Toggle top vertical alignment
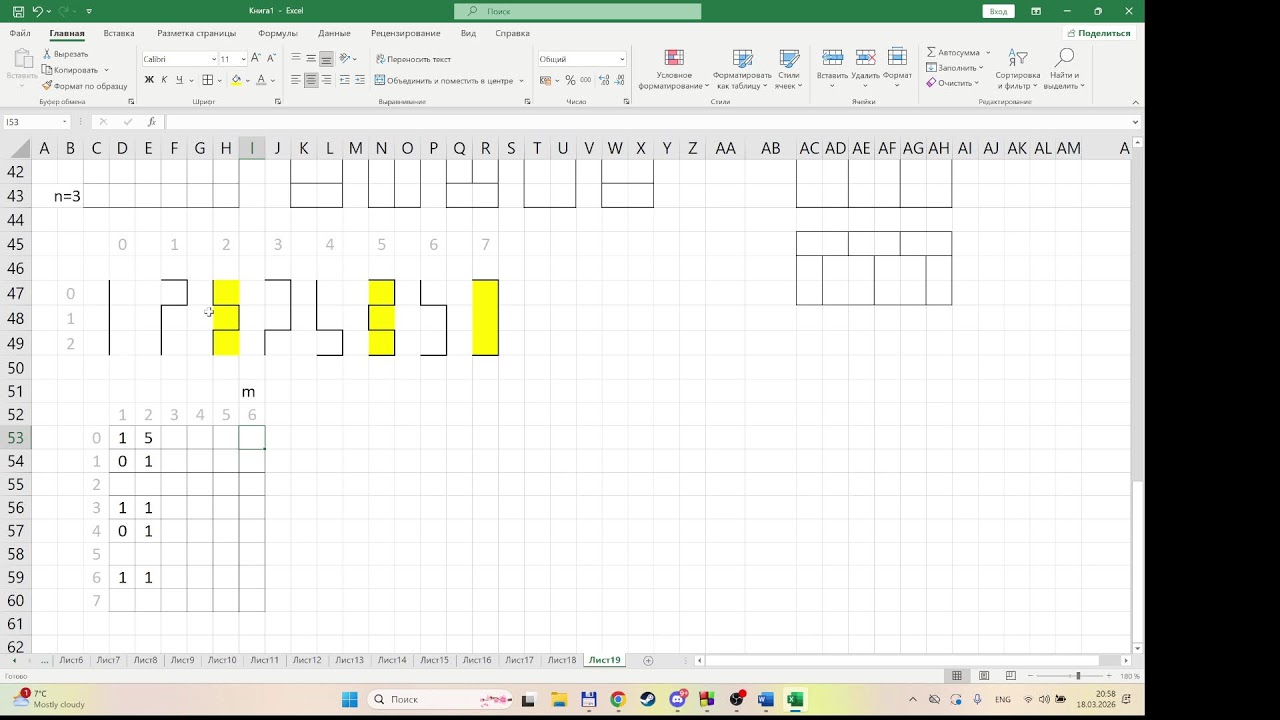 click(x=296, y=59)
